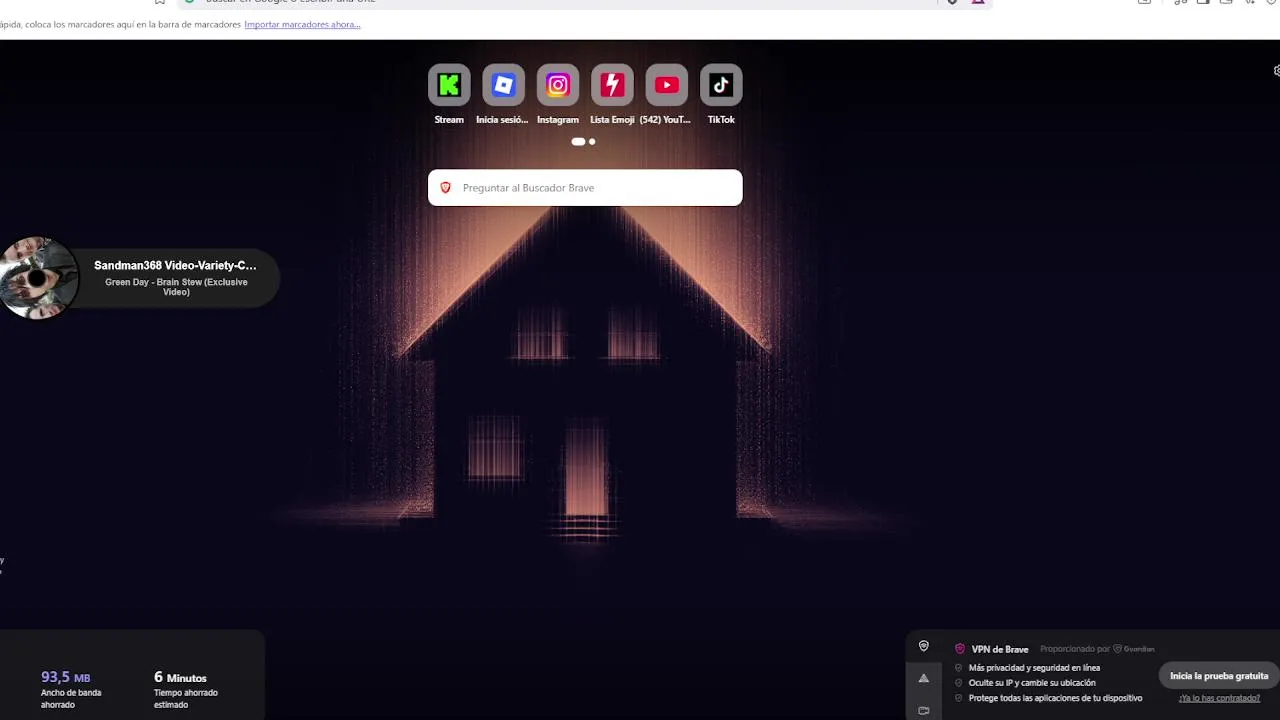Viewport: 1280px width, 720px height.
Task: Open the Roblox 'Inicia sesión' shortcut
Action: coord(503,85)
